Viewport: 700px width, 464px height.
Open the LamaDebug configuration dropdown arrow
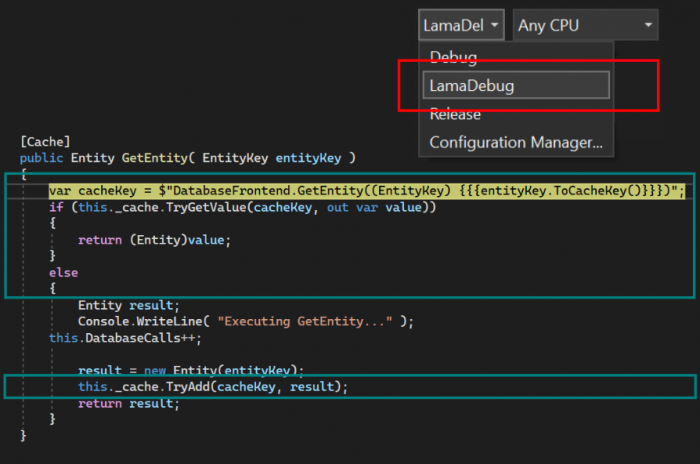click(x=494, y=25)
